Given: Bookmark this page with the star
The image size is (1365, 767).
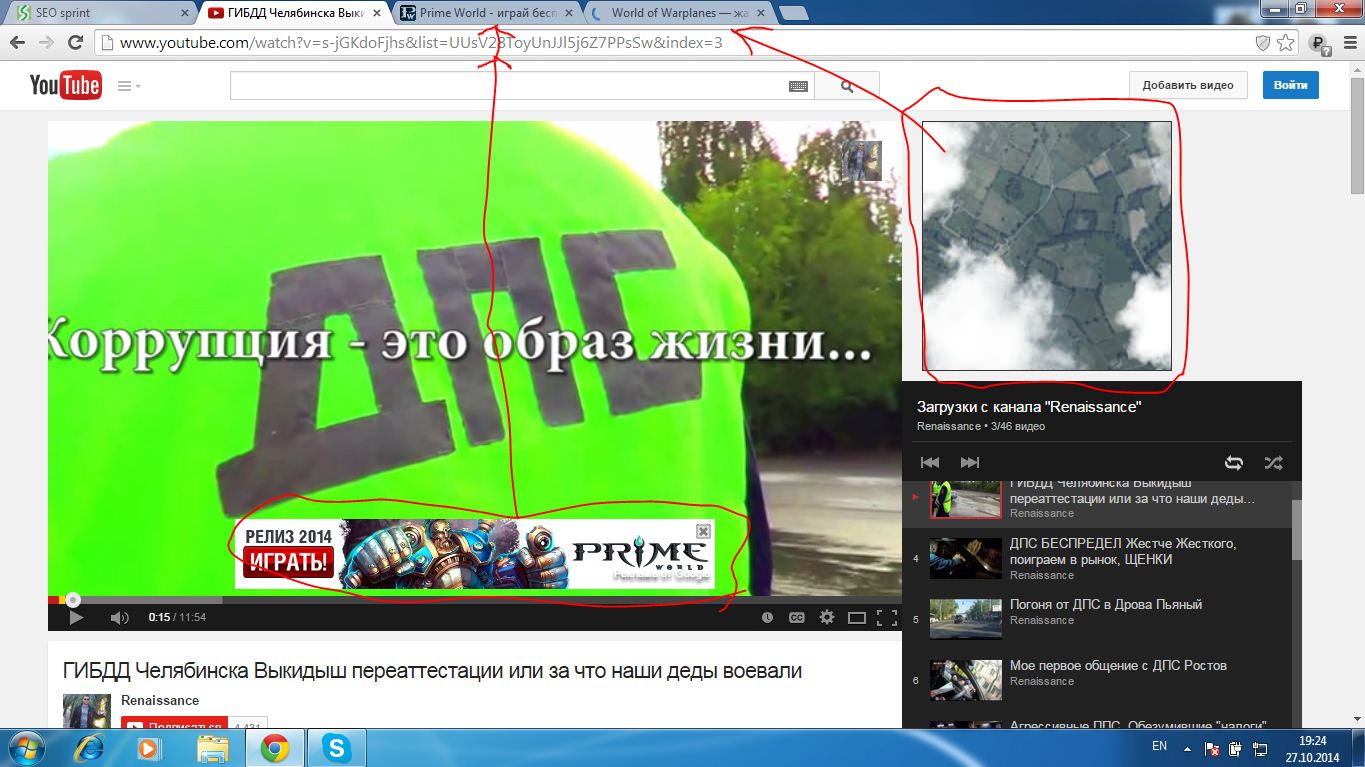Looking at the screenshot, I should coord(1285,43).
